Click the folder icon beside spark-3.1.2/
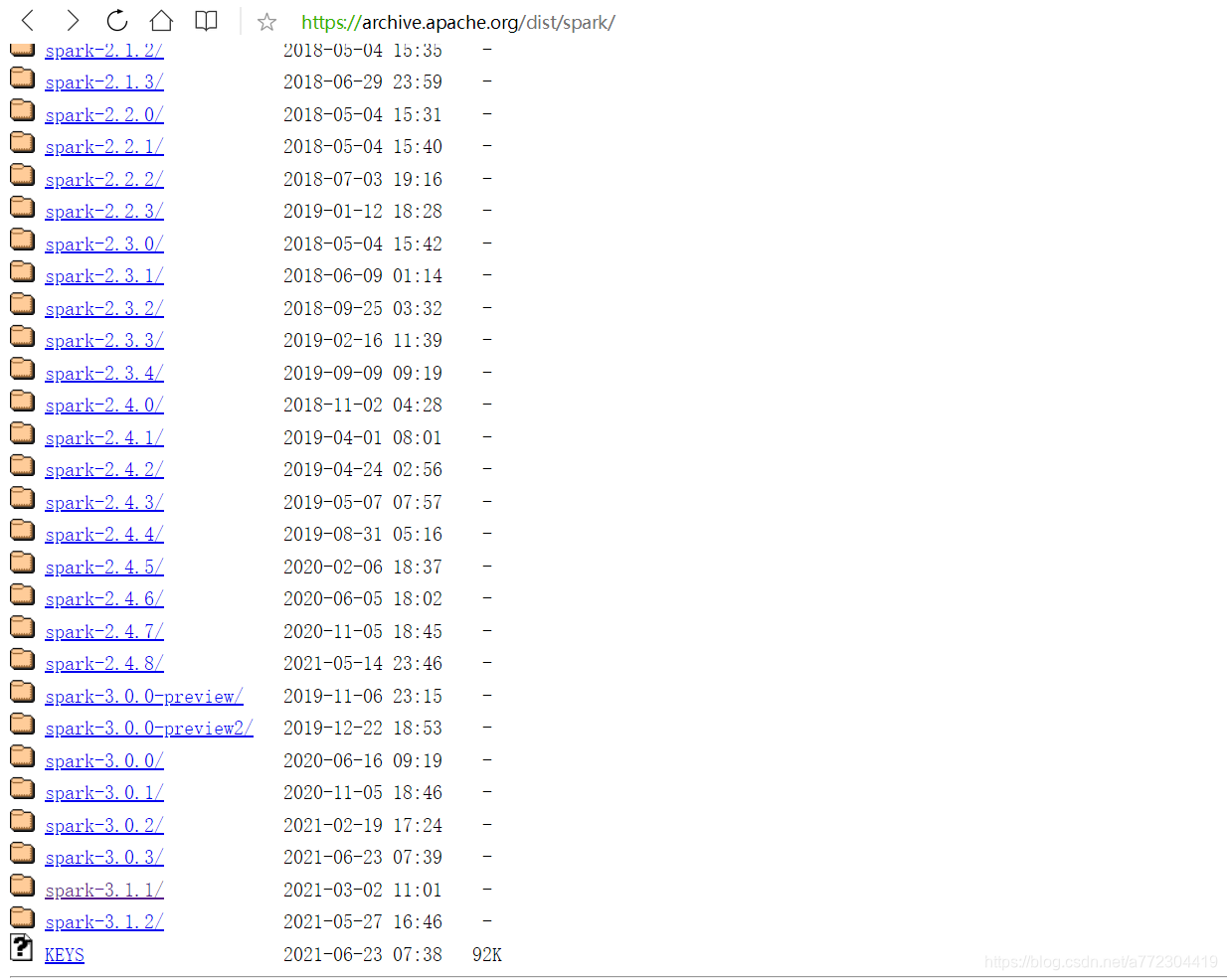The image size is (1227, 980). coord(22,917)
